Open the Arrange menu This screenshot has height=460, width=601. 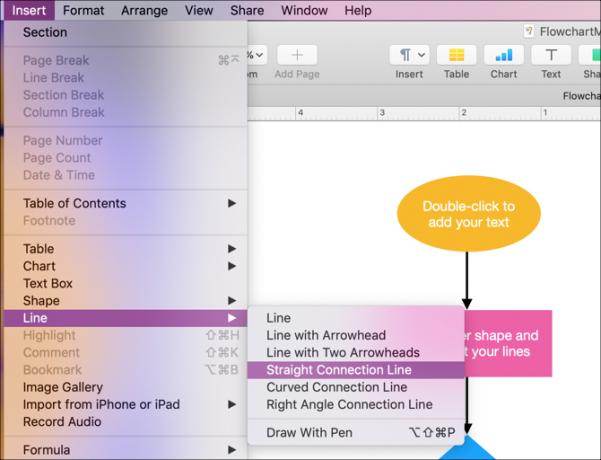coord(145,10)
